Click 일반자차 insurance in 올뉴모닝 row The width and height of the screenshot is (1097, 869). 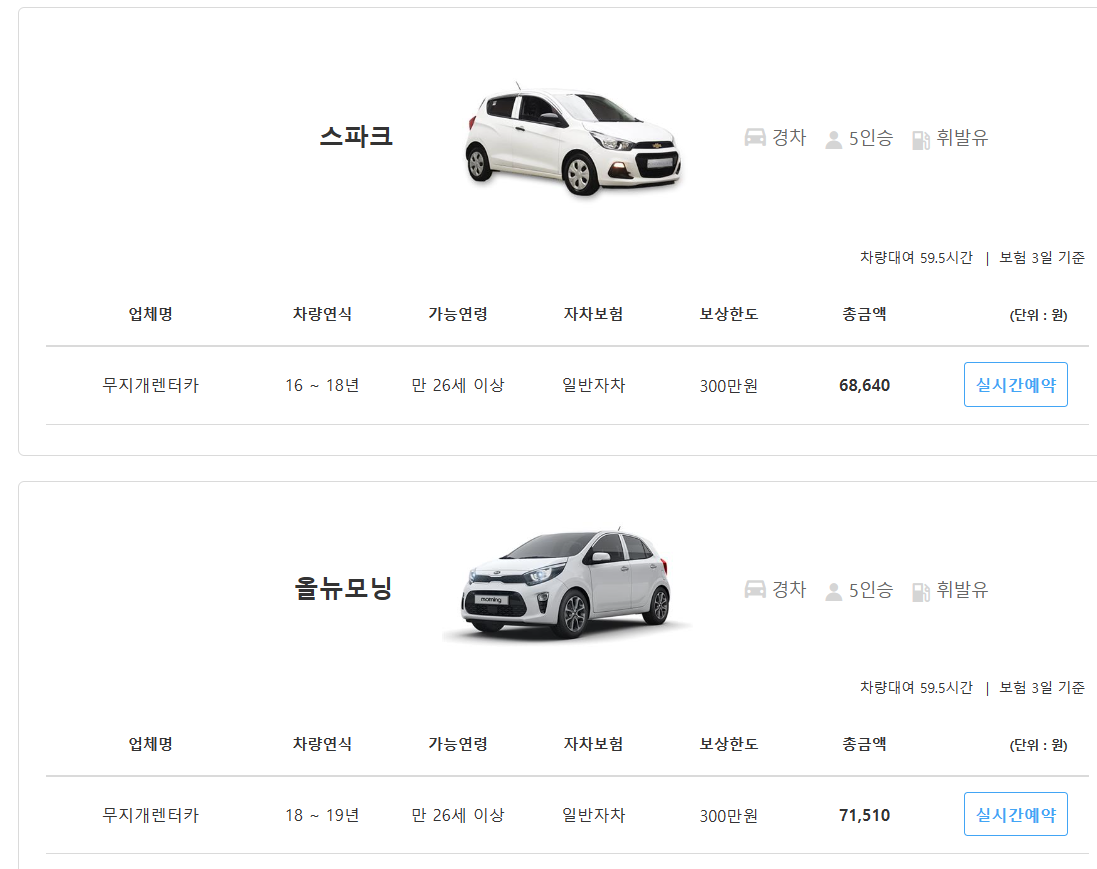[593, 815]
